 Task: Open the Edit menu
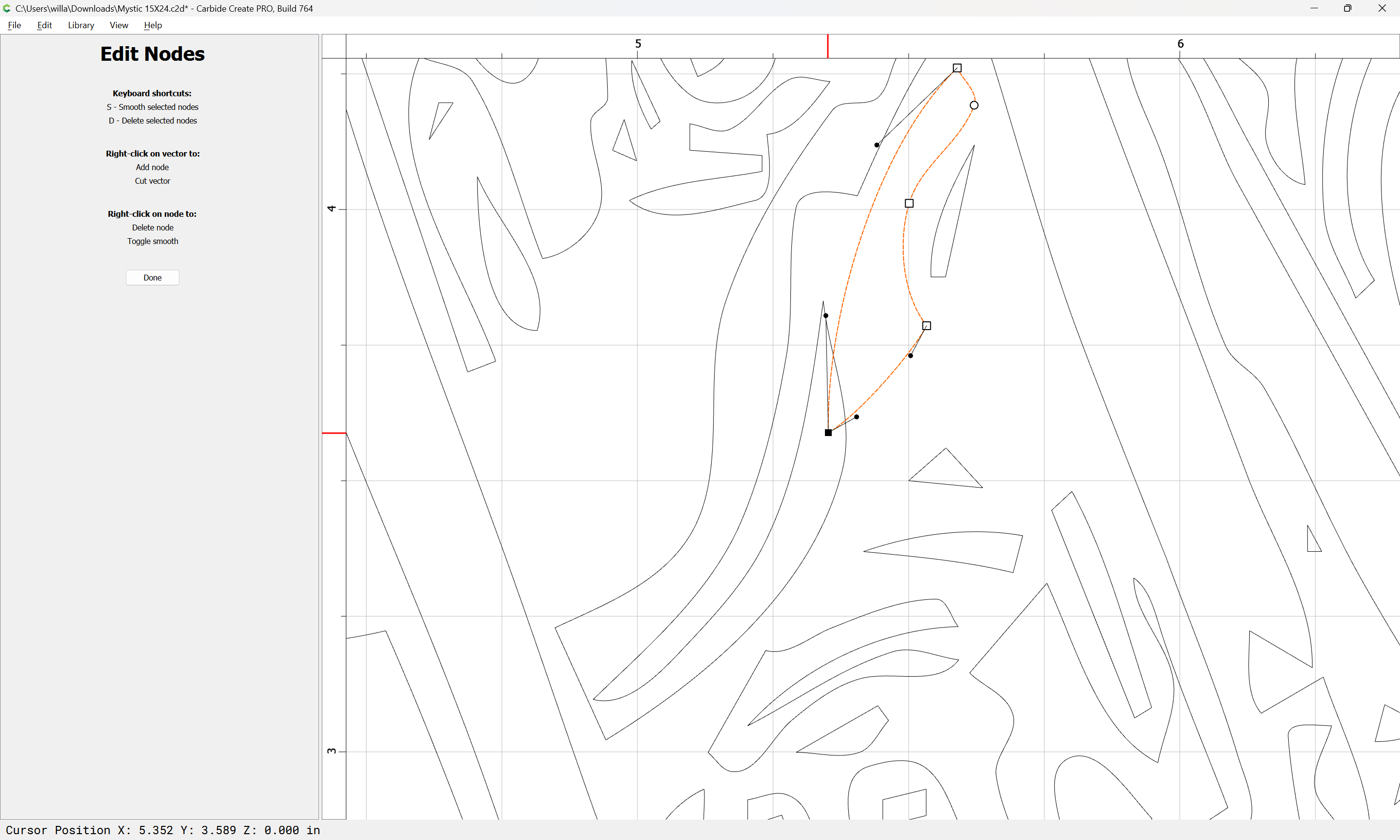[44, 25]
